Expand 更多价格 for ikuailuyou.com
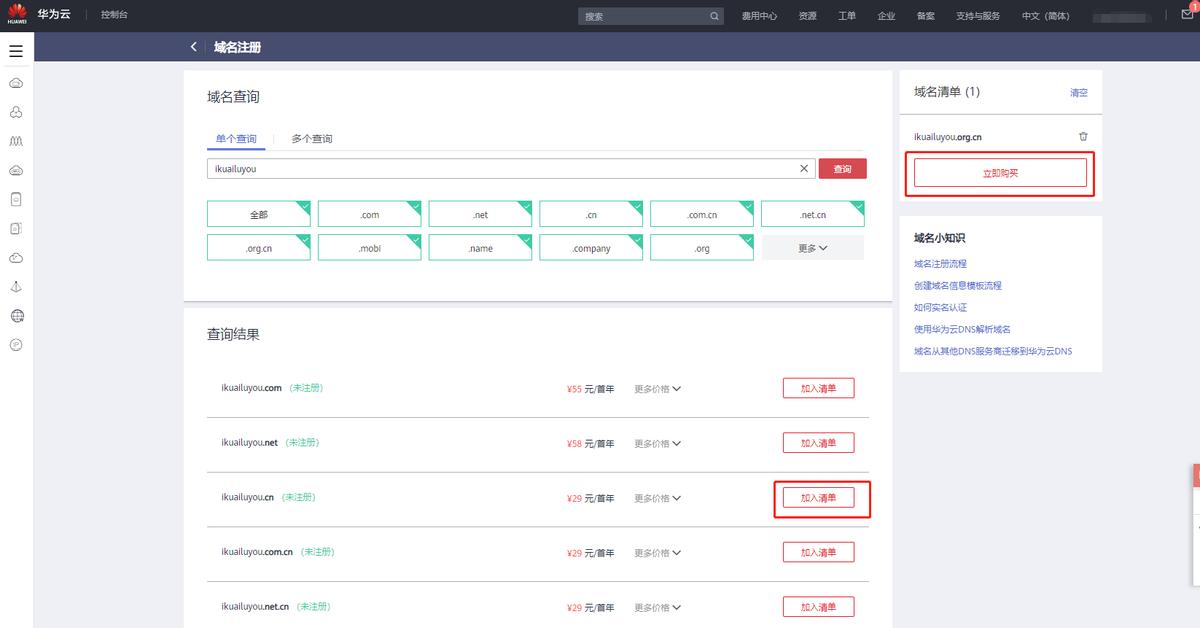This screenshot has width=1200, height=628. [x=657, y=388]
